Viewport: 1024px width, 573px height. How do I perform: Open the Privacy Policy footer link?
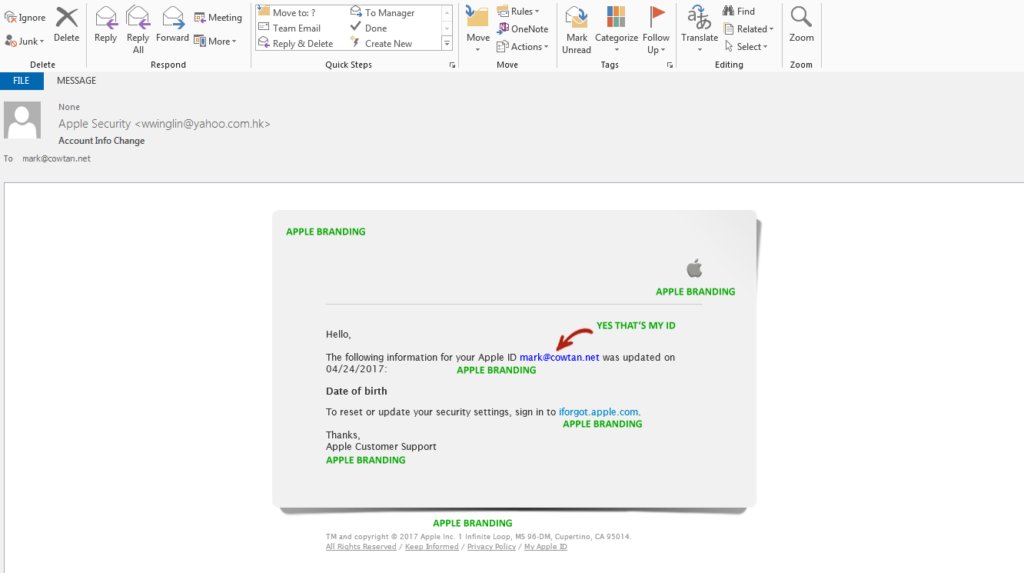coord(491,547)
